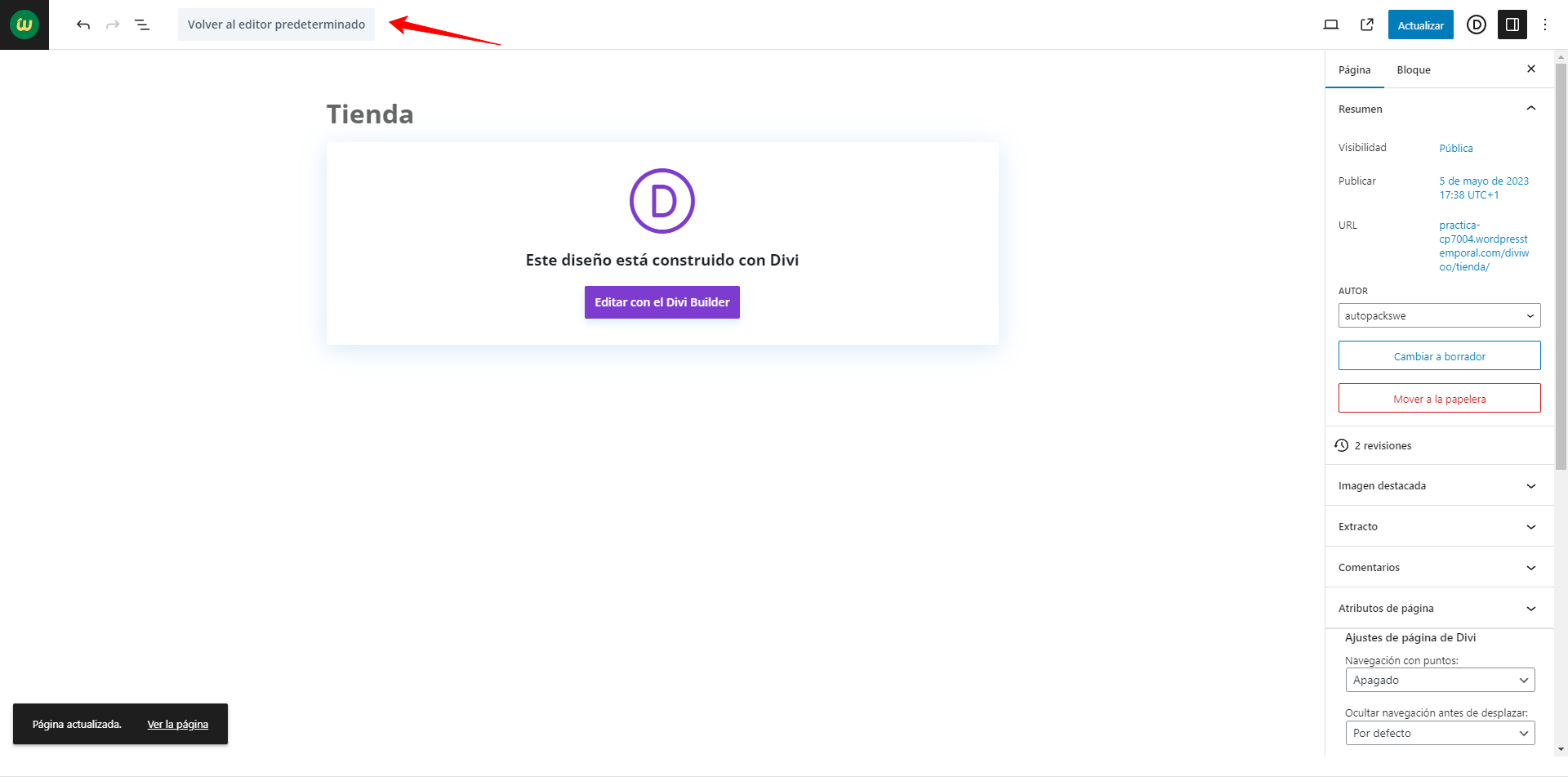The image size is (1568, 777).
Task: Follow the Ver la página link
Action: click(177, 725)
